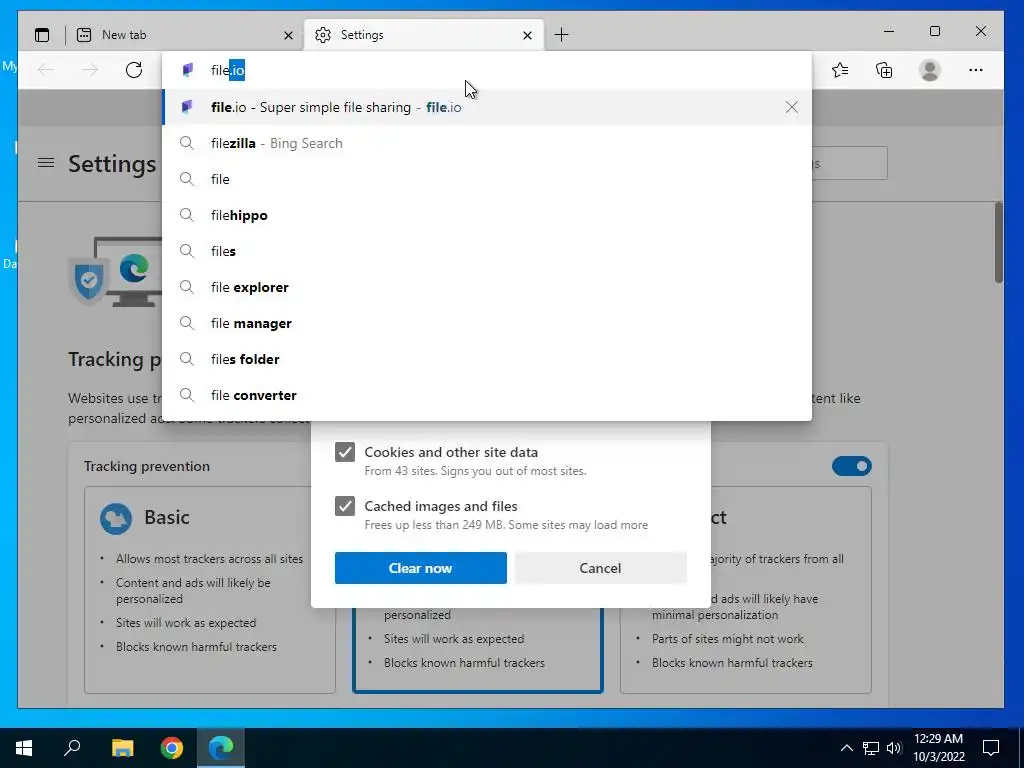This screenshot has width=1024, height=768.
Task: Pick the 'file manager' suggestion
Action: [487, 323]
